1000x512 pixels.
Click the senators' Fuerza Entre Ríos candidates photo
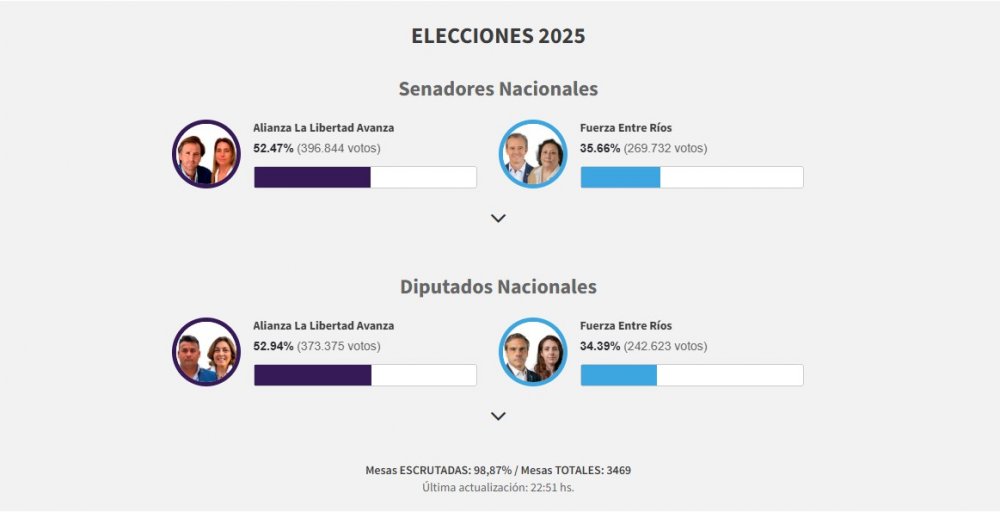(x=533, y=154)
